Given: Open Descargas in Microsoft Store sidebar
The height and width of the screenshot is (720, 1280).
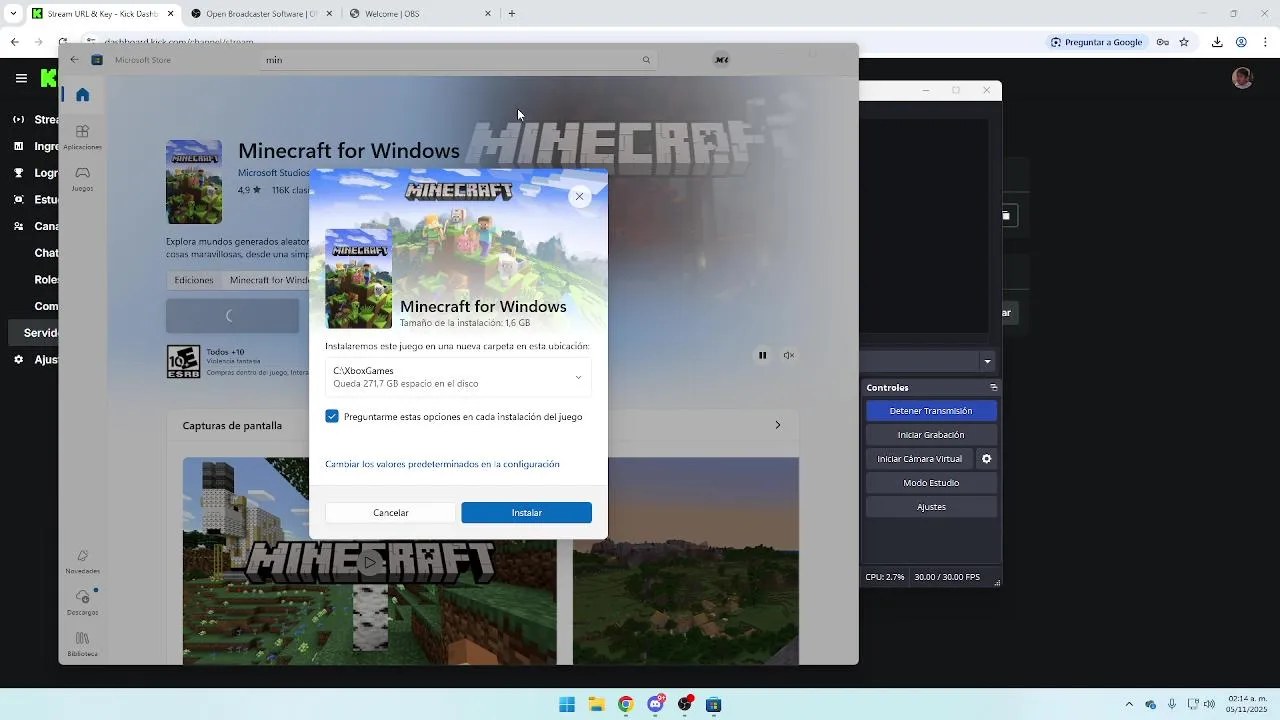Looking at the screenshot, I should pos(82,602).
